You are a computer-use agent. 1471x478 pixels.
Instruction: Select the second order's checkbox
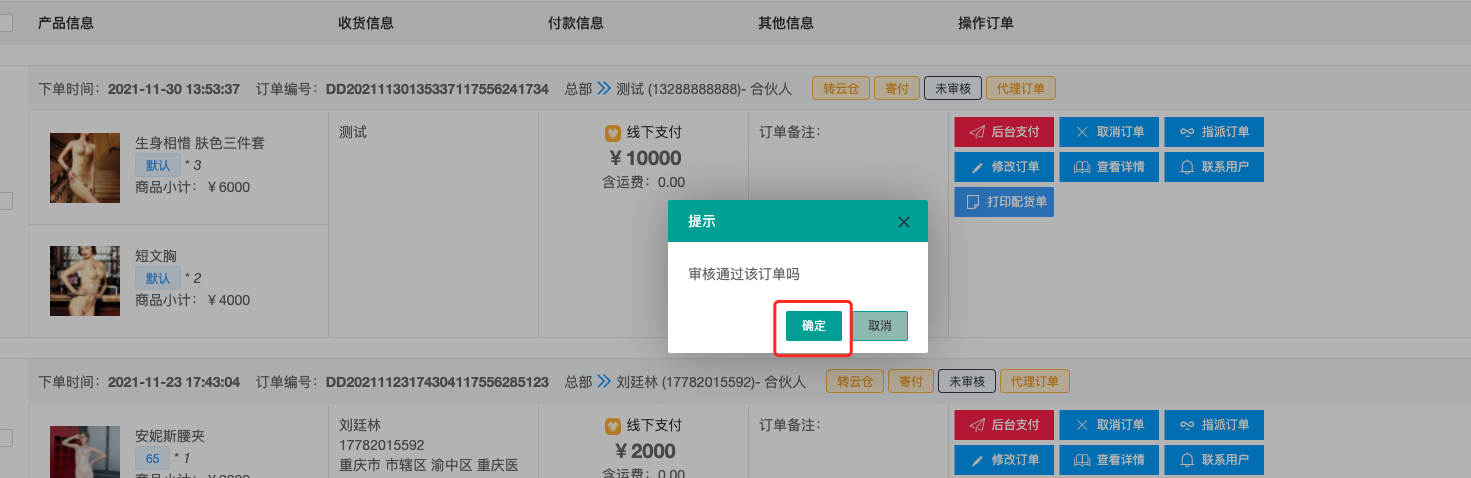[5, 437]
